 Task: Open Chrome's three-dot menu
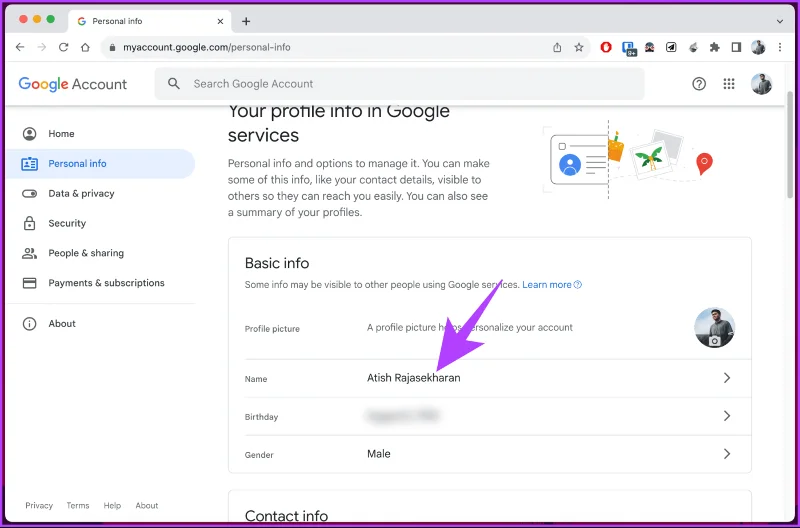pos(780,47)
